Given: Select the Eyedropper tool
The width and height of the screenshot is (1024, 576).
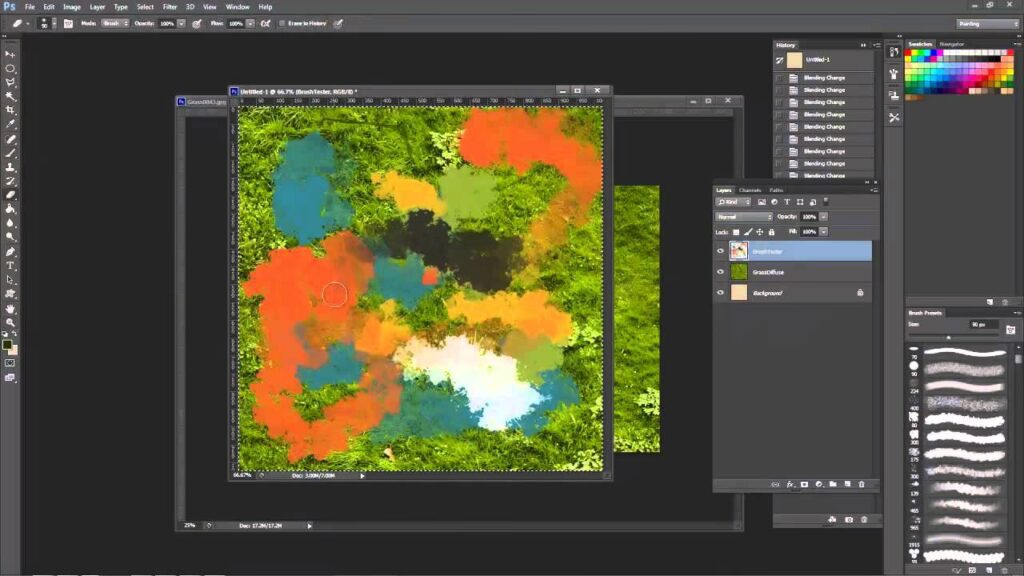Looking at the screenshot, I should (10, 124).
